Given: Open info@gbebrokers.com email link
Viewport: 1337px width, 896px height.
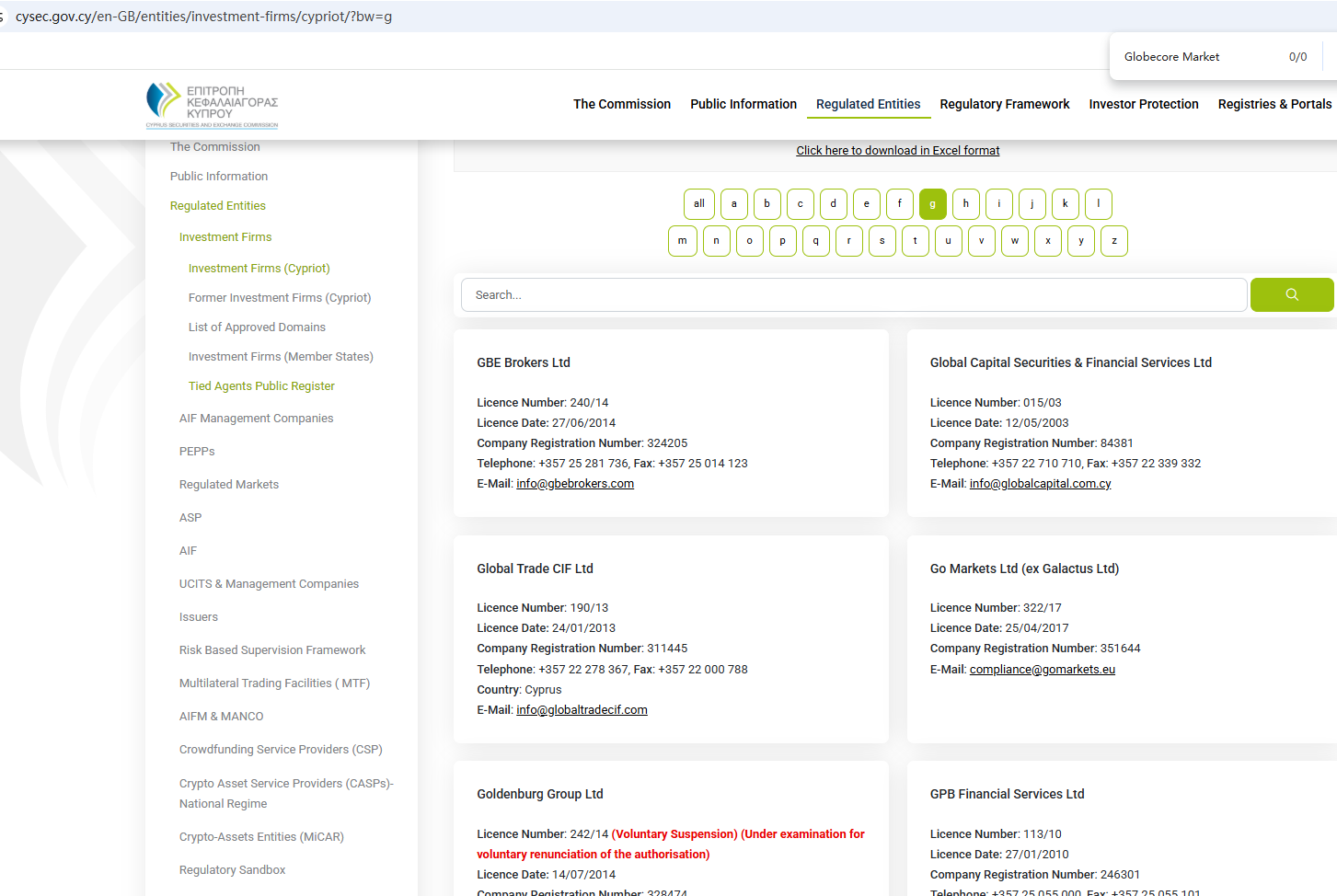Looking at the screenshot, I should point(575,484).
